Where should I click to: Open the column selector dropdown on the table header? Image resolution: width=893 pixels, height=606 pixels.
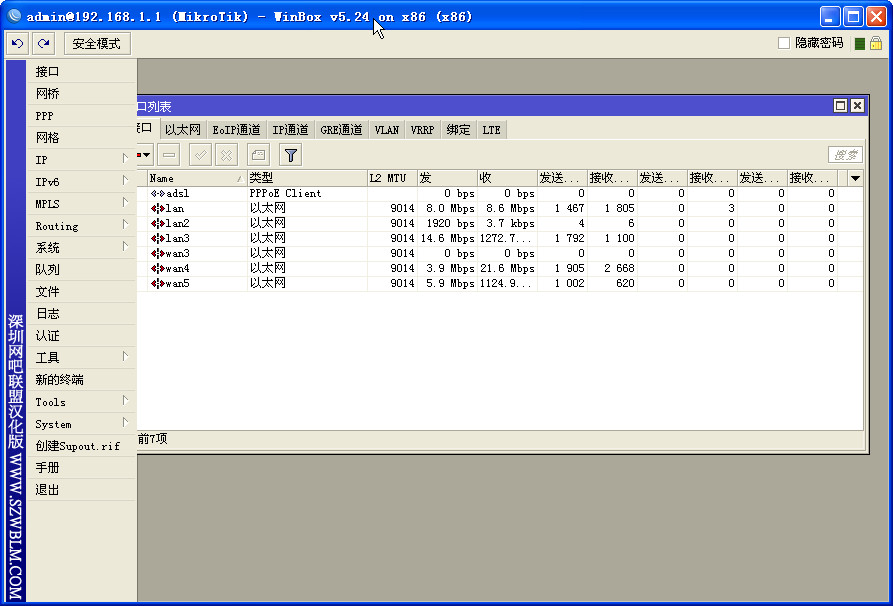tap(855, 177)
